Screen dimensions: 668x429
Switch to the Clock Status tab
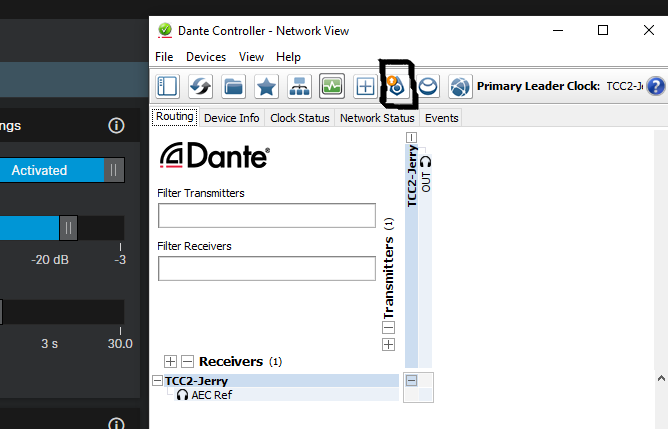tap(300, 118)
